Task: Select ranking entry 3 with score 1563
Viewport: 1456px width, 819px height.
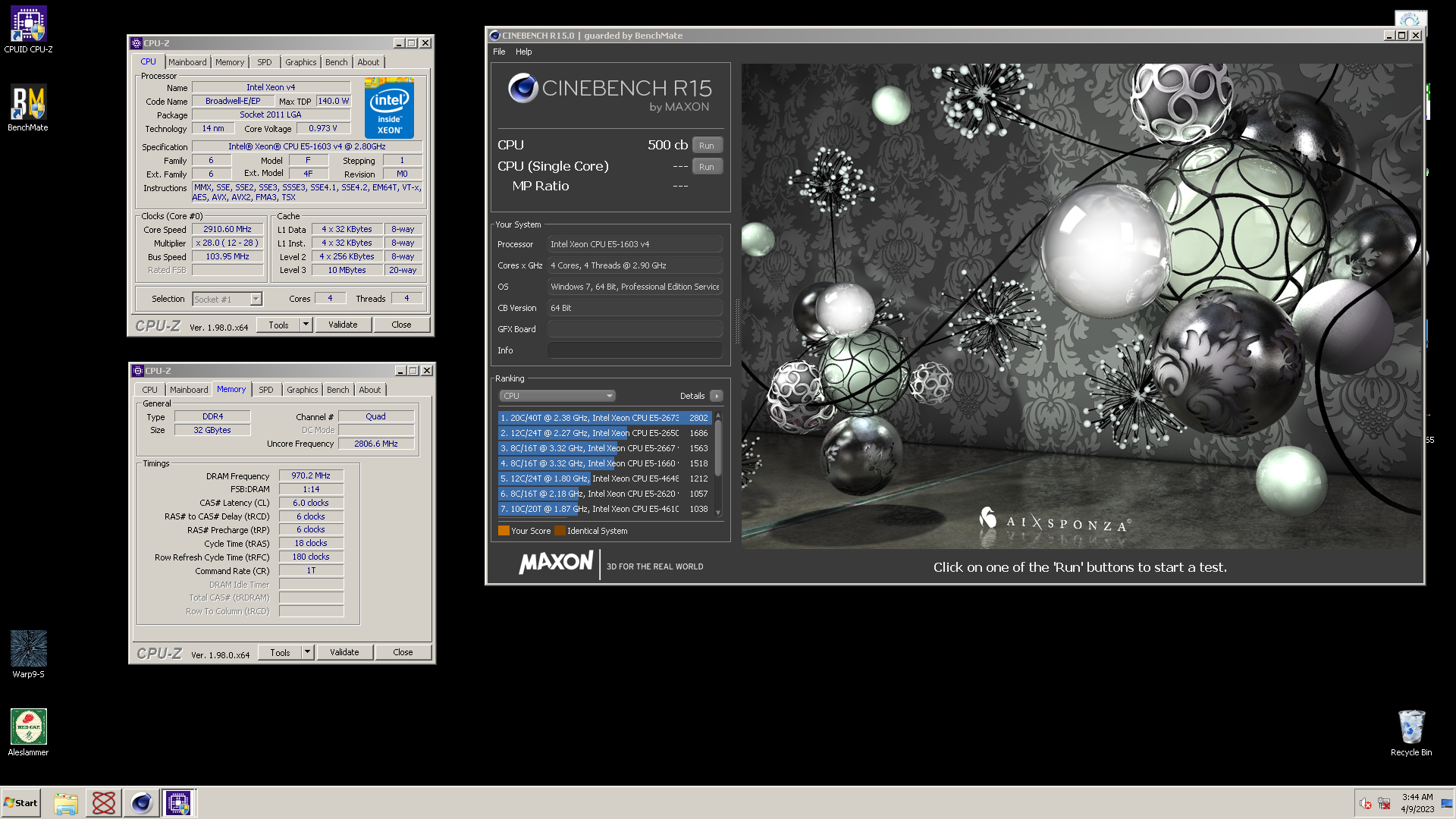Action: tap(604, 448)
